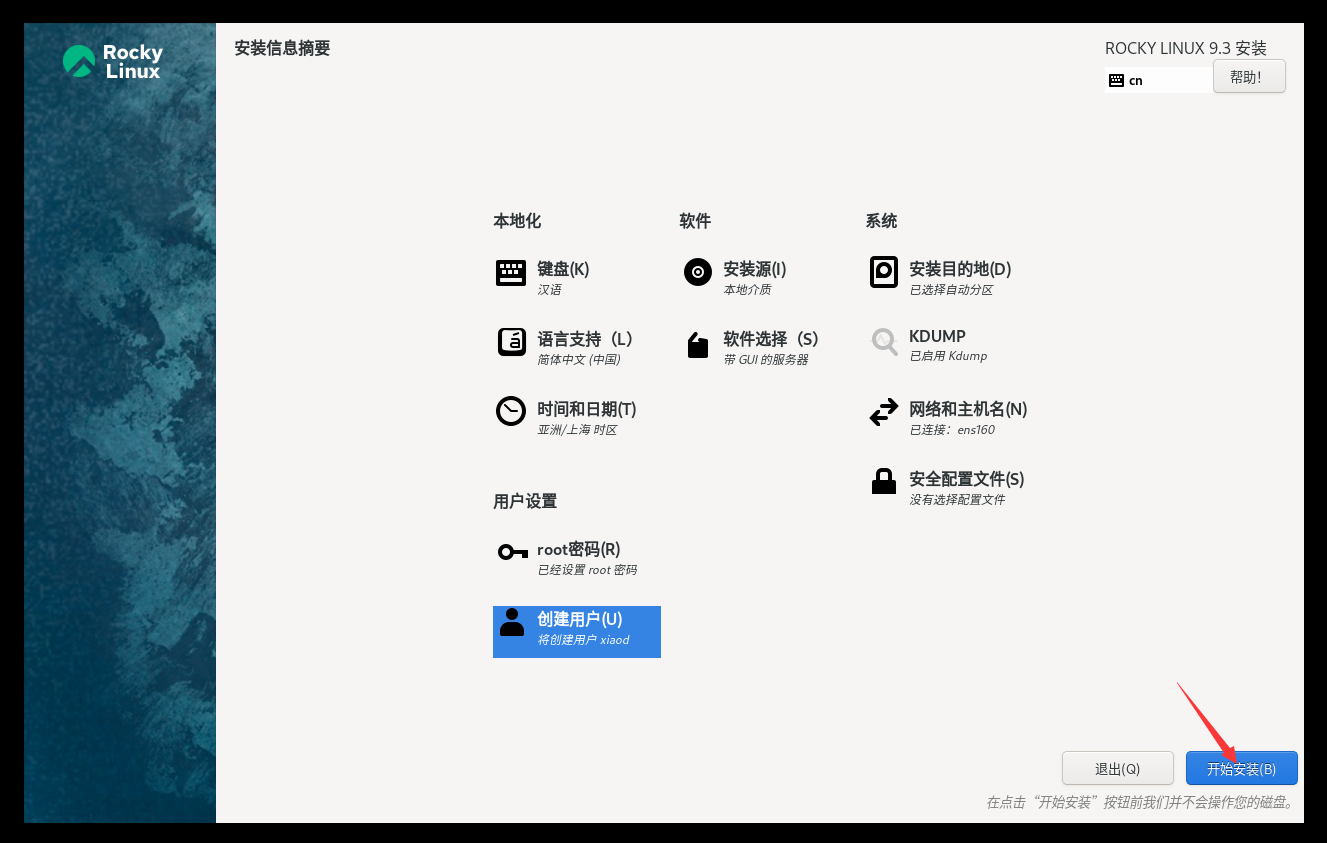Screen dimensions: 1327x843
Task: Click the arrows icon for network and hostname
Action: [884, 412]
